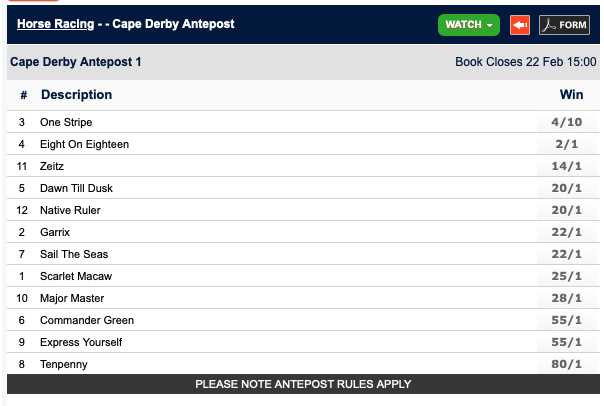Click the red back arrow icon
604x406 pixels.
[520, 25]
